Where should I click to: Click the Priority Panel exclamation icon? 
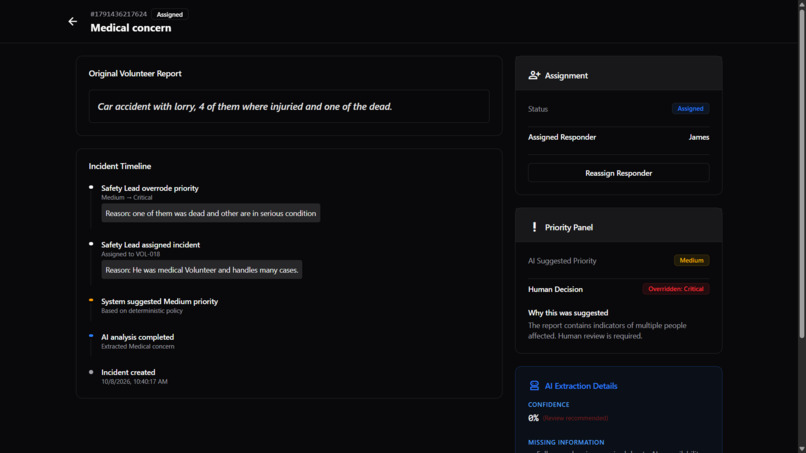(534, 227)
